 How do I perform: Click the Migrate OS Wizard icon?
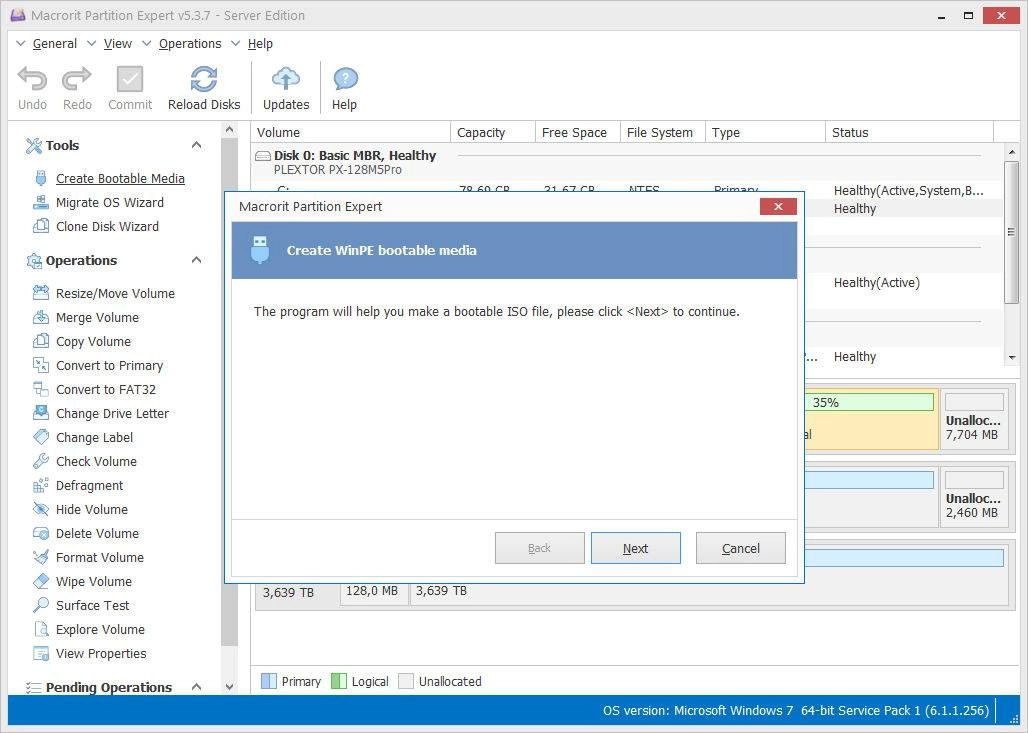pyautogui.click(x=41, y=202)
